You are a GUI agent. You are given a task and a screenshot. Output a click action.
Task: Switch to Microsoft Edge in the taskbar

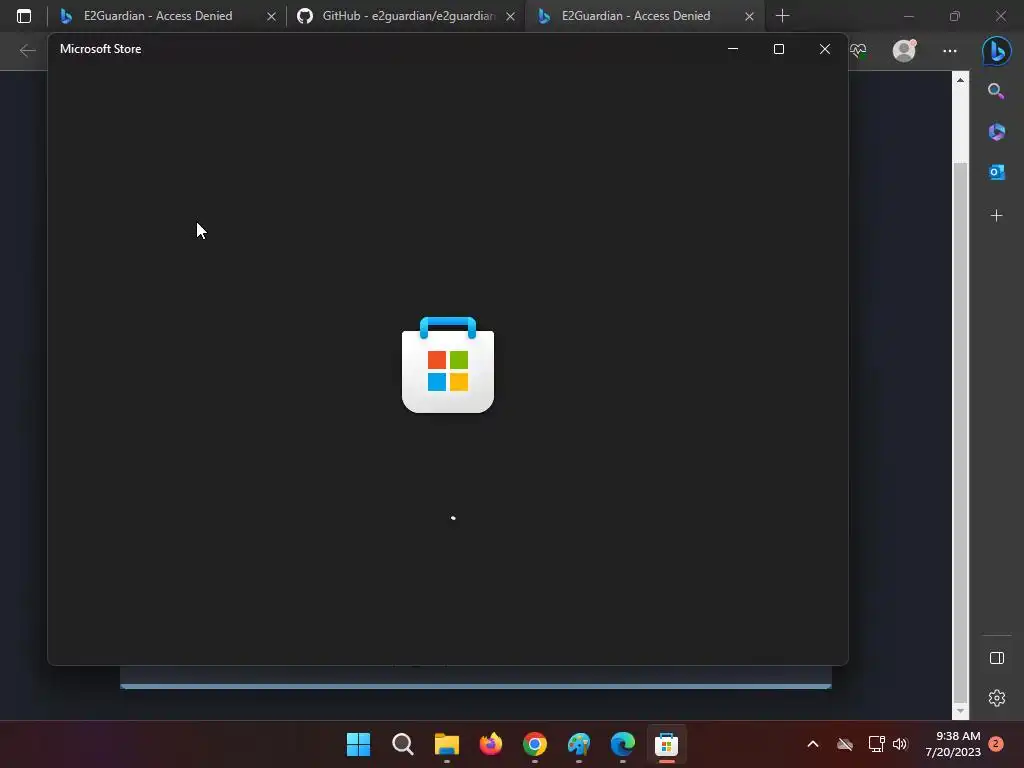click(x=622, y=744)
